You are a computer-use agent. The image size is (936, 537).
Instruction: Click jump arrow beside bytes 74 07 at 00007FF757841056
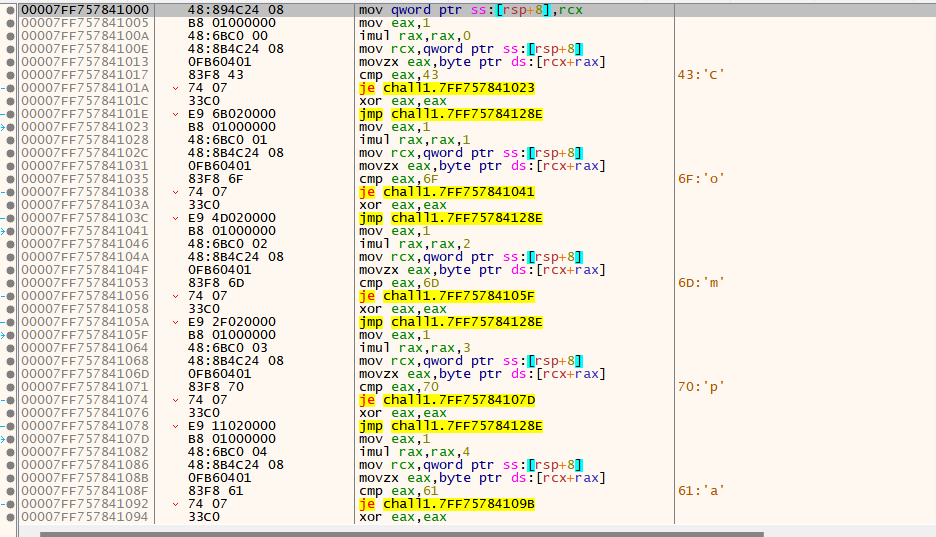click(176, 297)
